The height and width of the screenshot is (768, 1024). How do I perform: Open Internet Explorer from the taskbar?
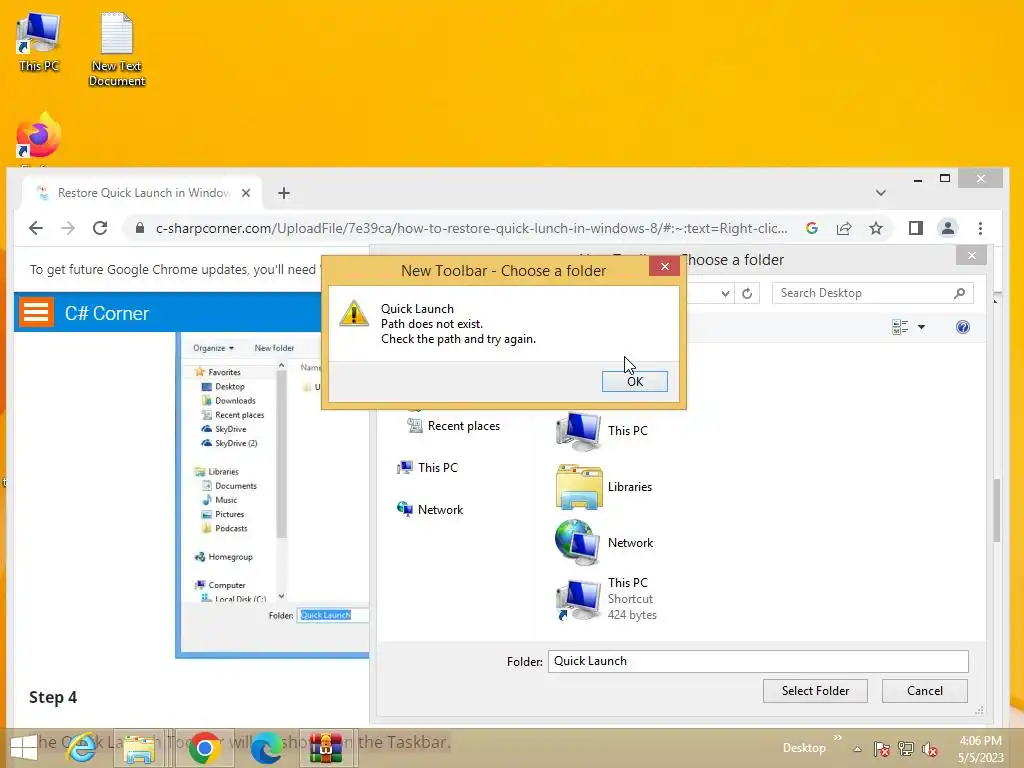[82, 748]
